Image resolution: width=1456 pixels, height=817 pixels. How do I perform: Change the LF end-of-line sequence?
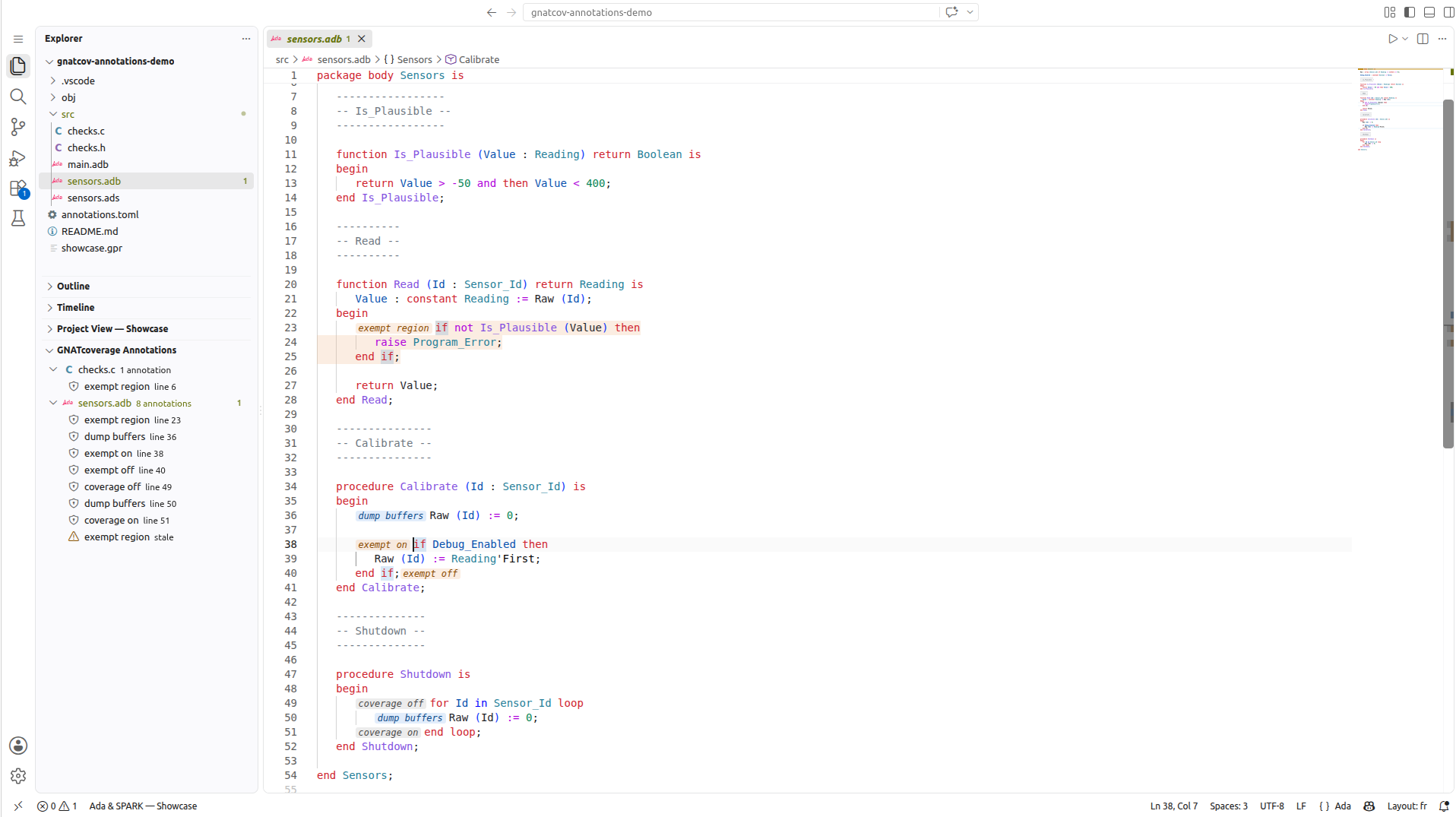pyautogui.click(x=1301, y=806)
